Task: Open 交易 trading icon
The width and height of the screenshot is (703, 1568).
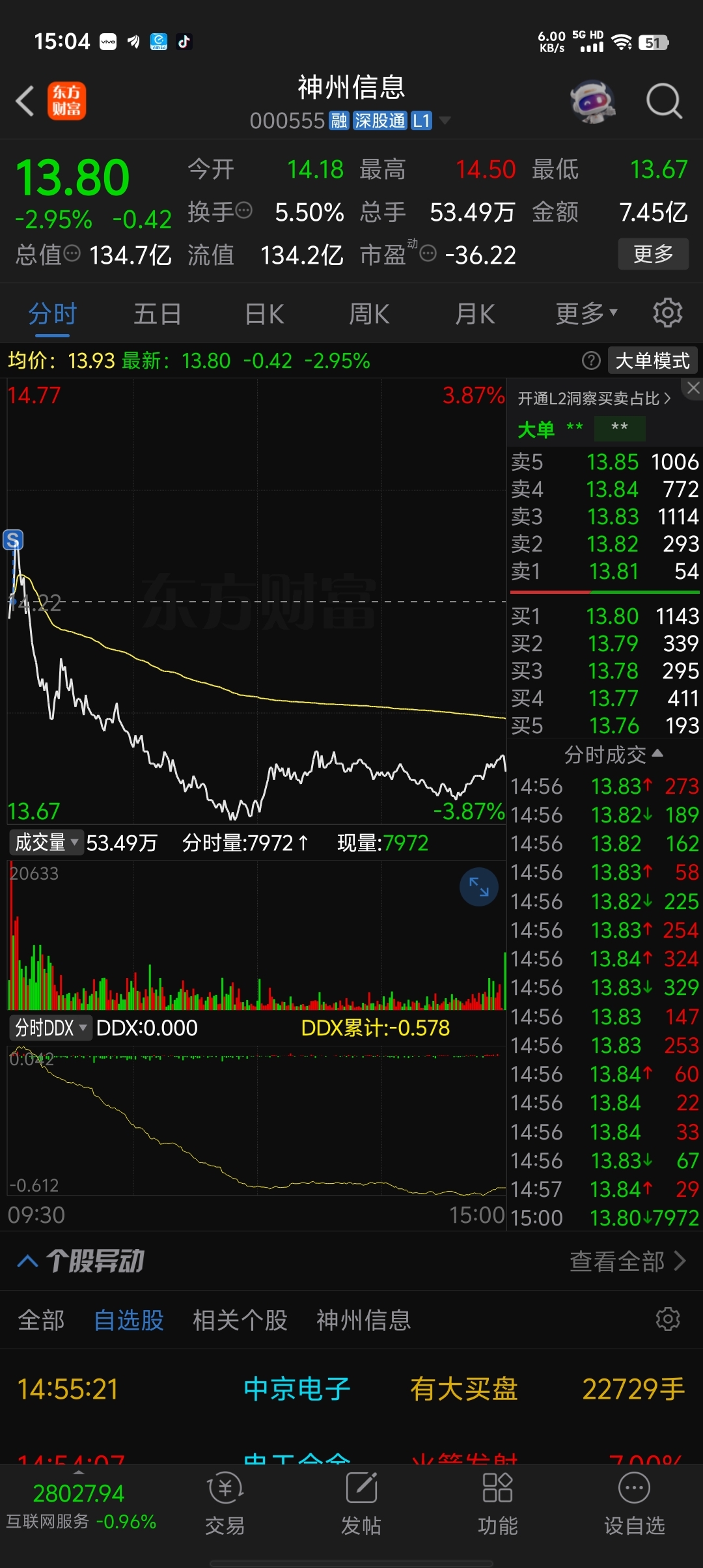Action: [225, 1488]
